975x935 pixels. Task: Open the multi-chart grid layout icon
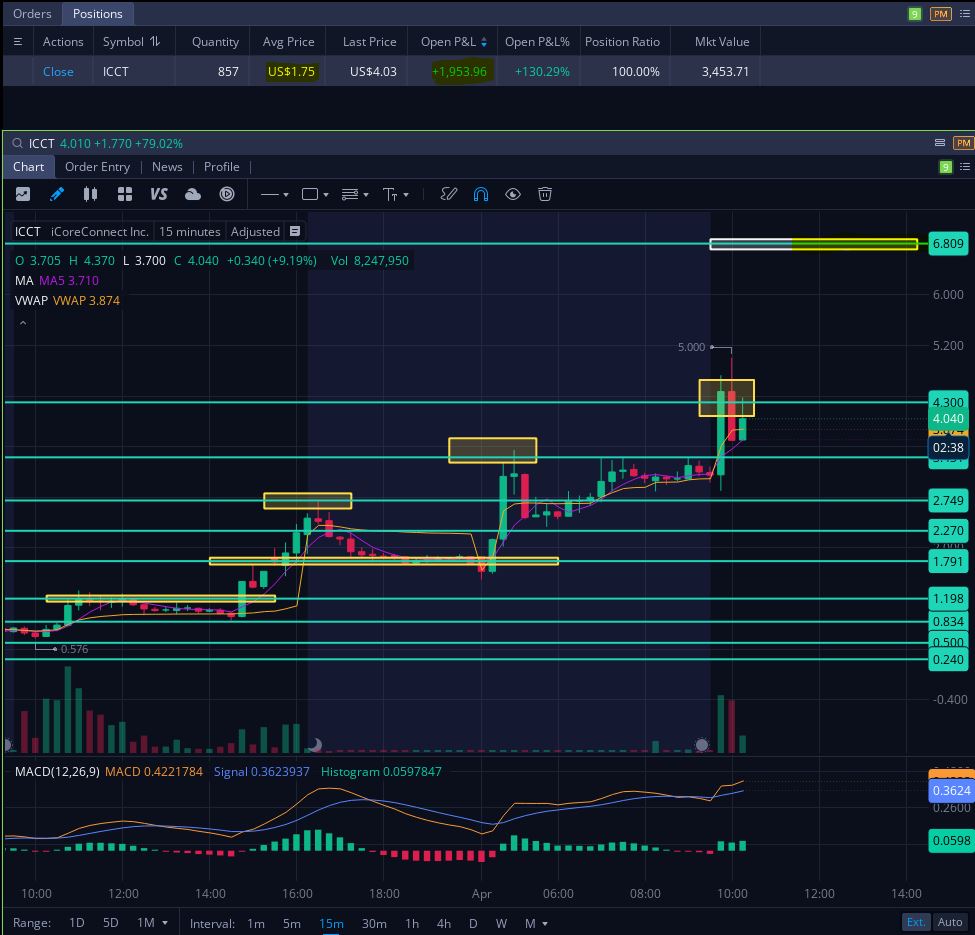pyautogui.click(x=124, y=195)
